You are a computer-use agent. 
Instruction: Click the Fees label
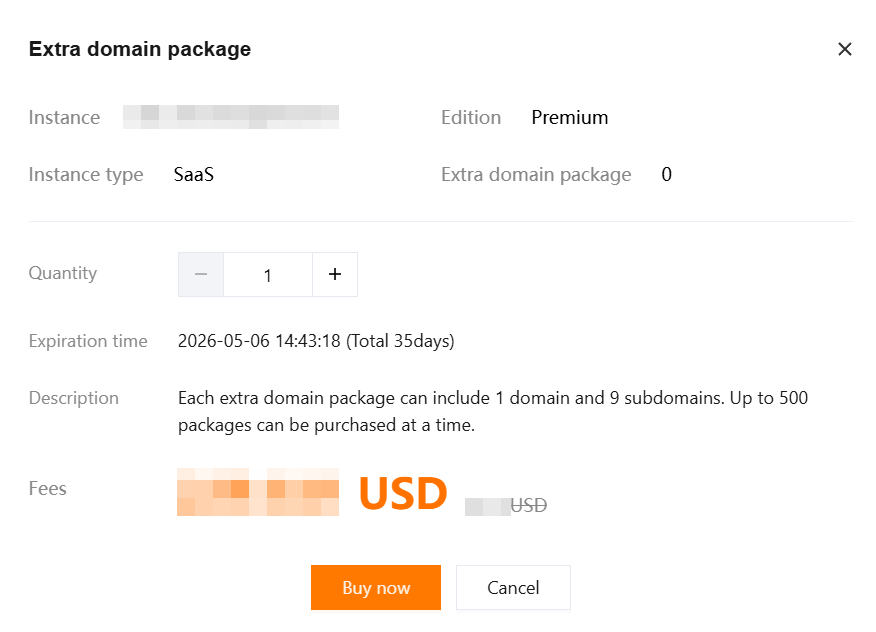tap(48, 489)
